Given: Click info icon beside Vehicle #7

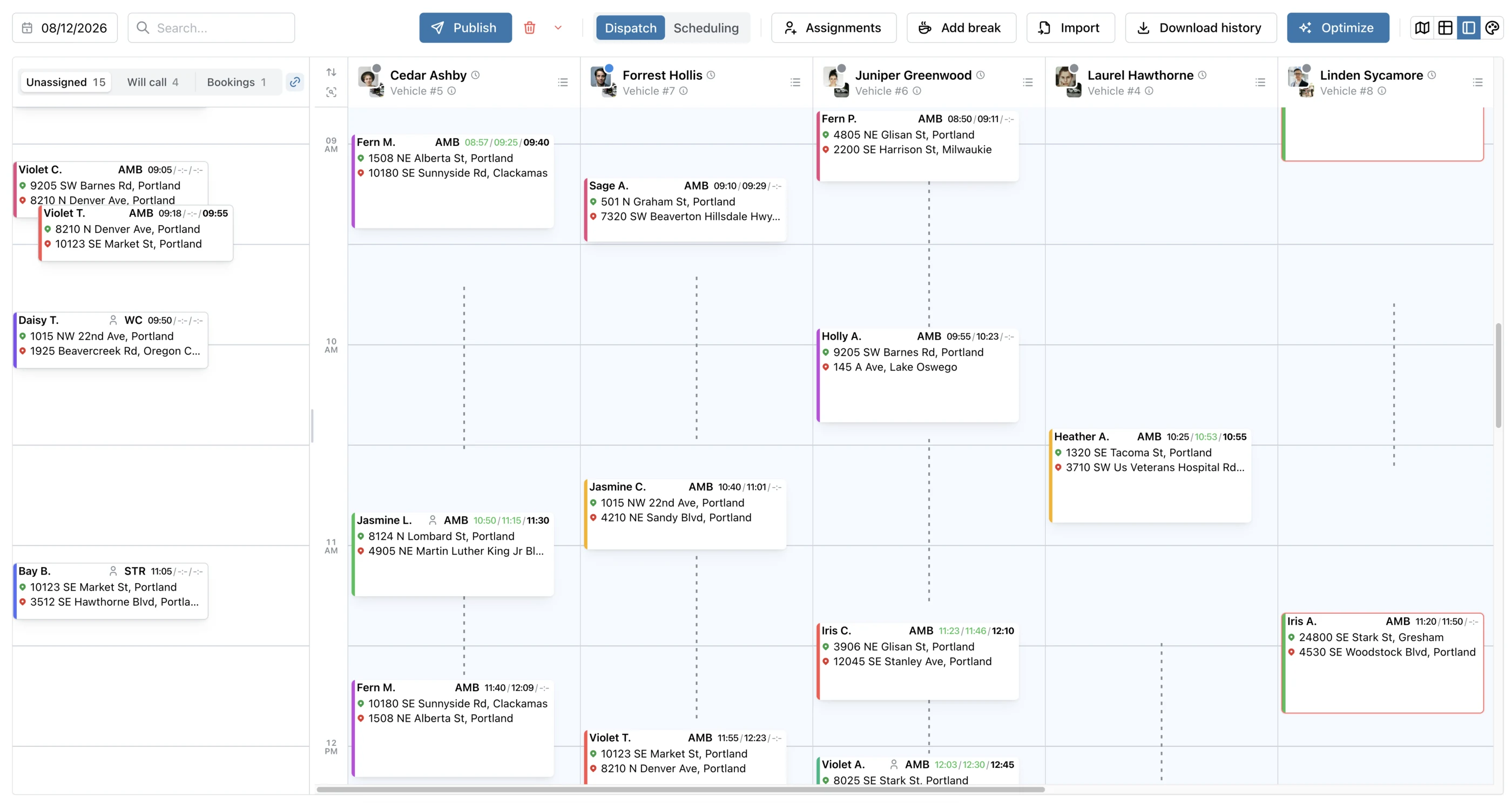Looking at the screenshot, I should point(684,90).
